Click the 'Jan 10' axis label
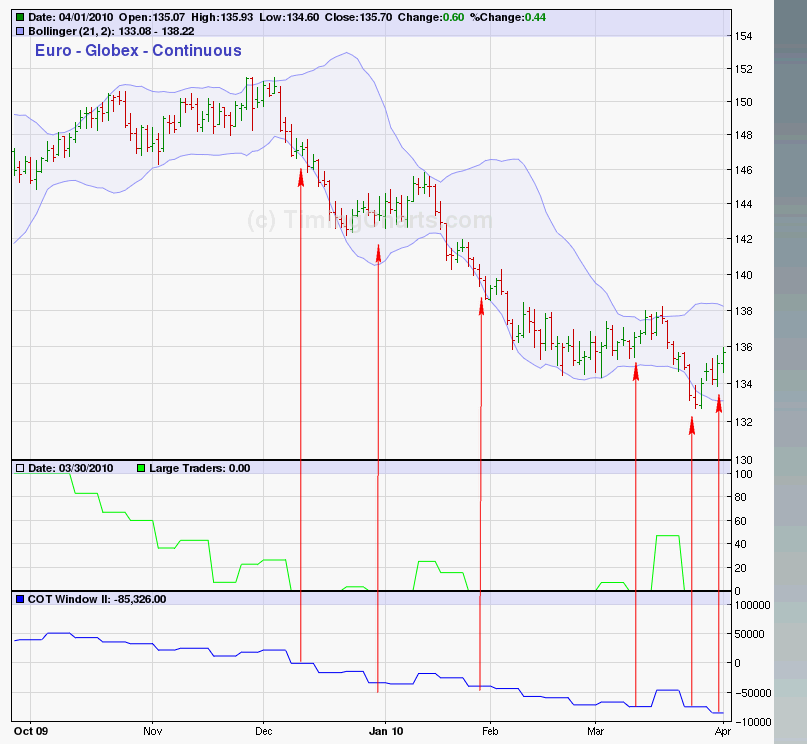This screenshot has height=744, width=807. tap(386, 731)
